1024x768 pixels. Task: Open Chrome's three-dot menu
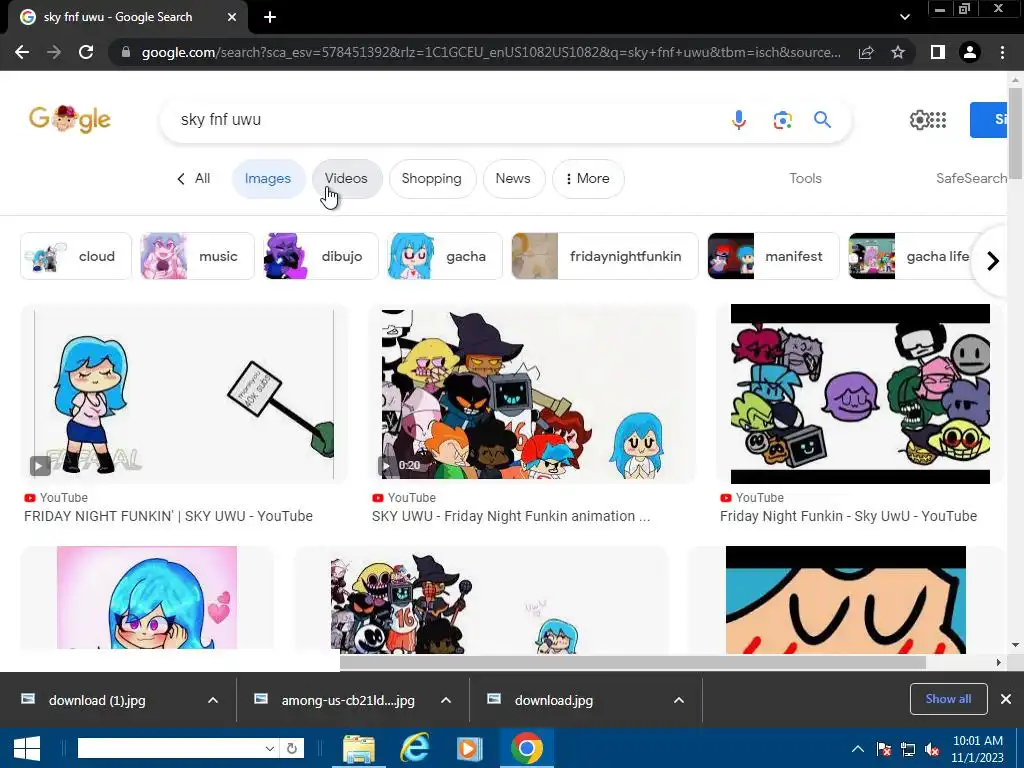[1002, 52]
